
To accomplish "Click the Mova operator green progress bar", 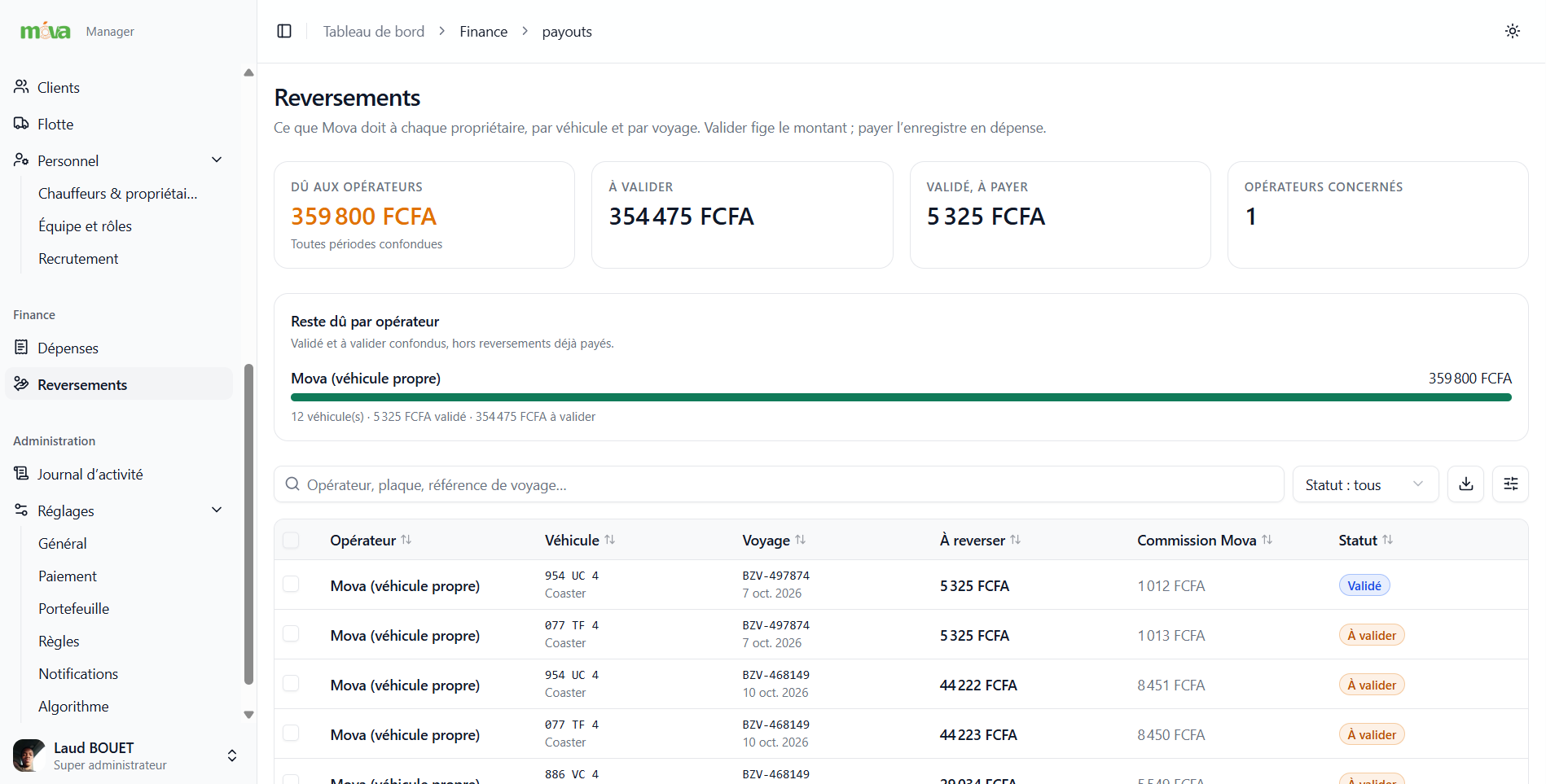I will click(x=901, y=397).
